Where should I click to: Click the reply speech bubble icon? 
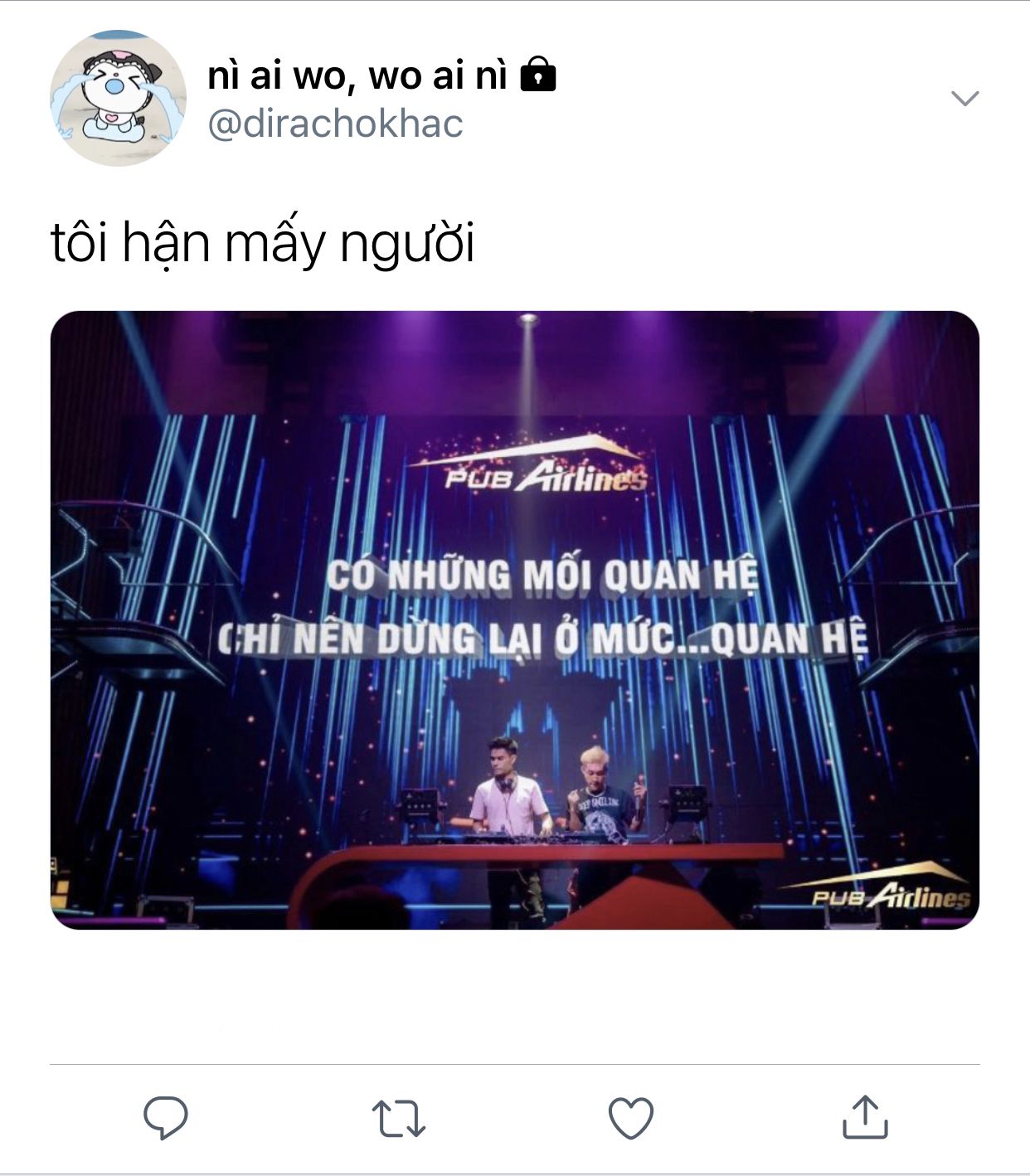click(166, 1117)
